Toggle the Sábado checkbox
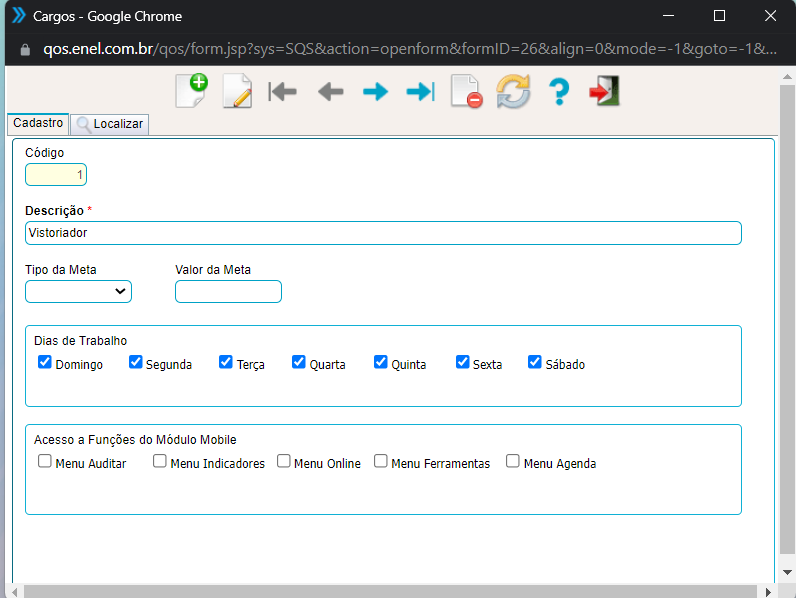 (x=535, y=362)
